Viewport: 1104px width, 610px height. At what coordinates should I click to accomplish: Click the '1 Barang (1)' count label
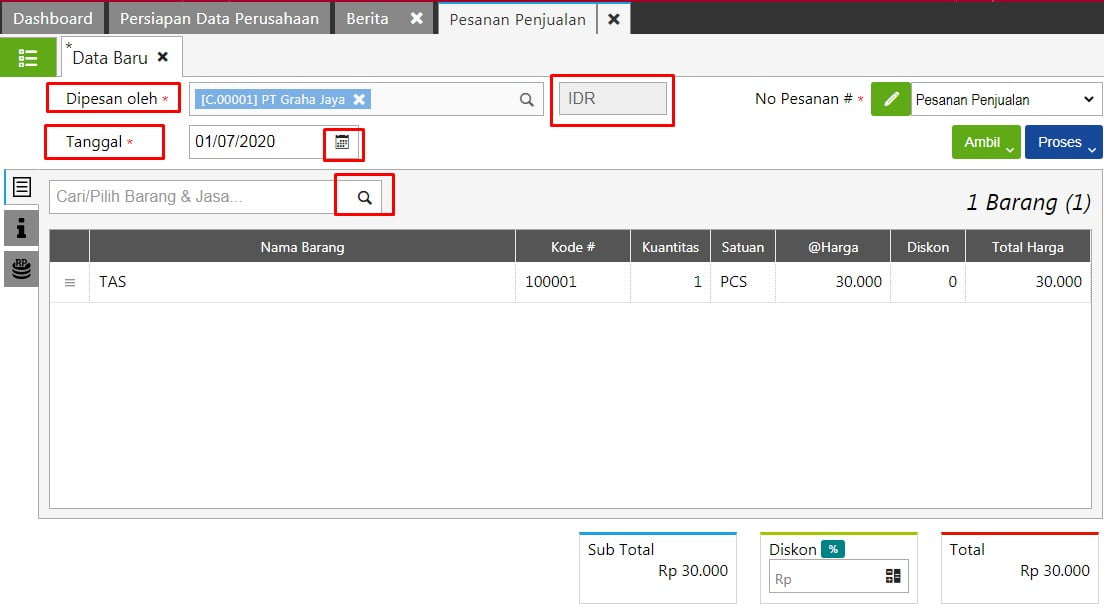click(1028, 203)
